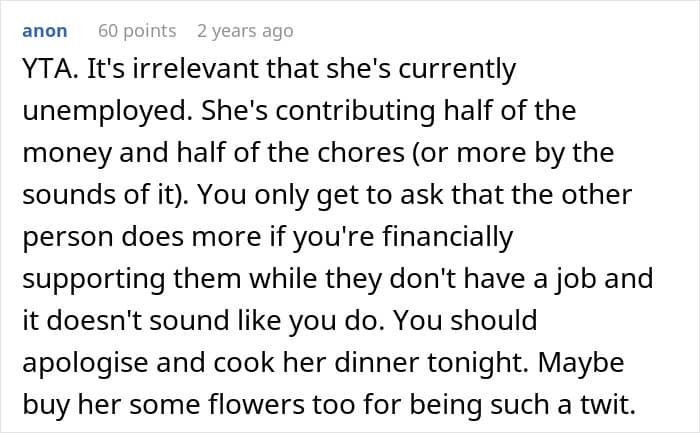Click the word apologise in the comment

[85, 364]
